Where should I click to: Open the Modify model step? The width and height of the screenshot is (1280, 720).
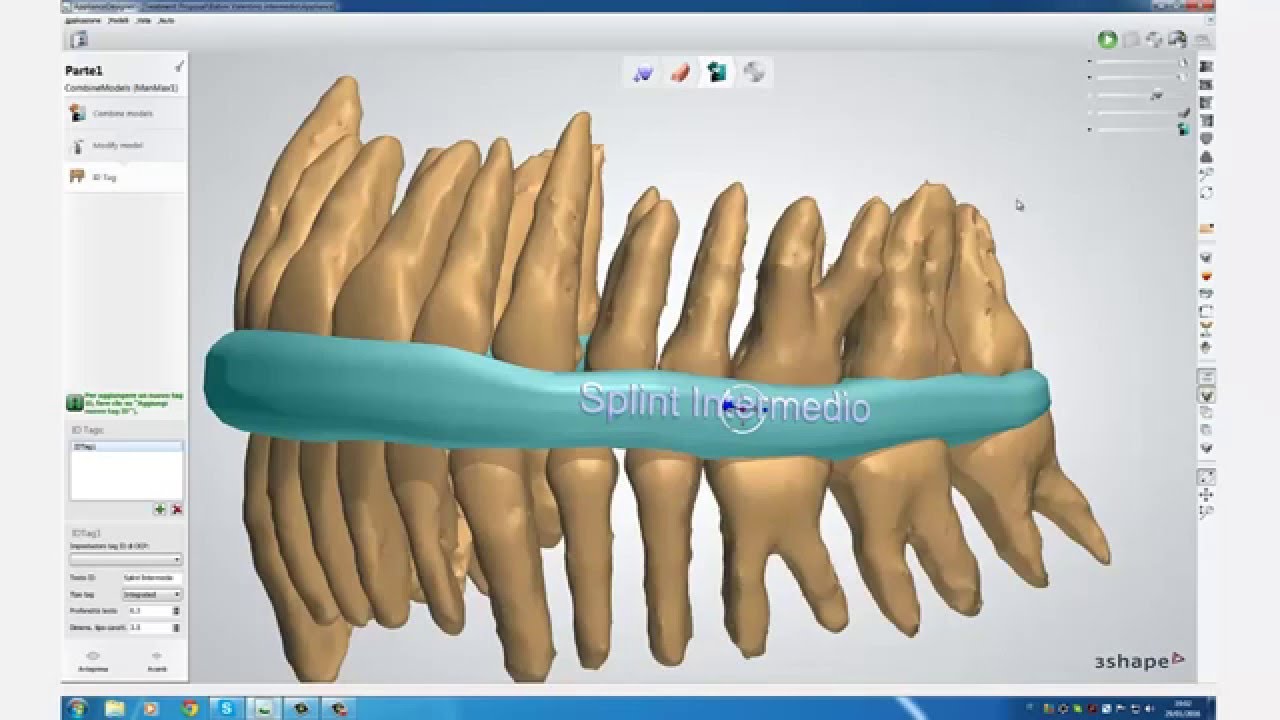coord(125,146)
